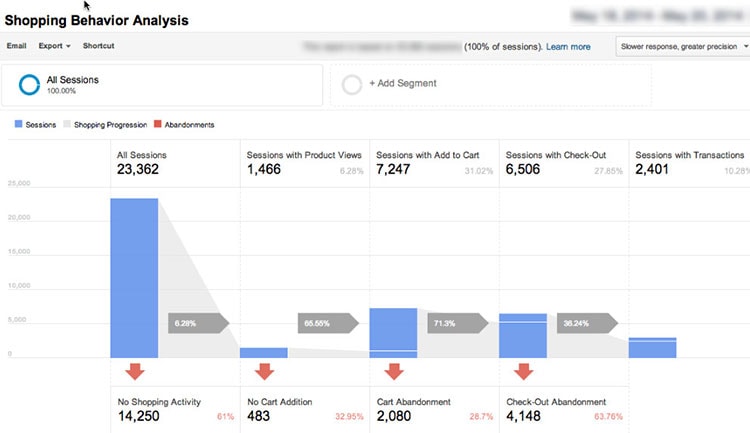
Task: Click the 6.28% progression arrow
Action: pyautogui.click(x=198, y=323)
